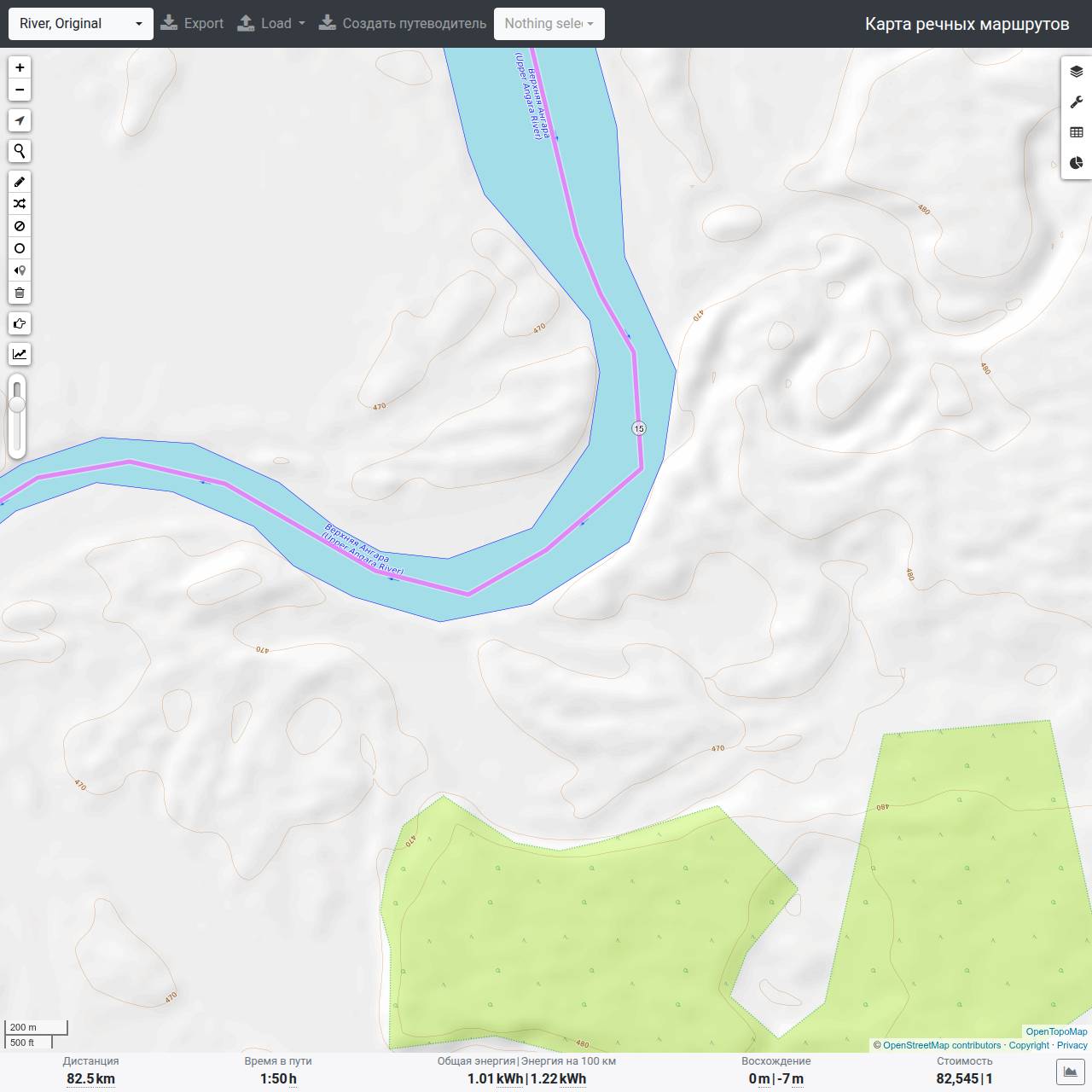Zoom in with the plus button
The width and height of the screenshot is (1092, 1092).
[20, 67]
